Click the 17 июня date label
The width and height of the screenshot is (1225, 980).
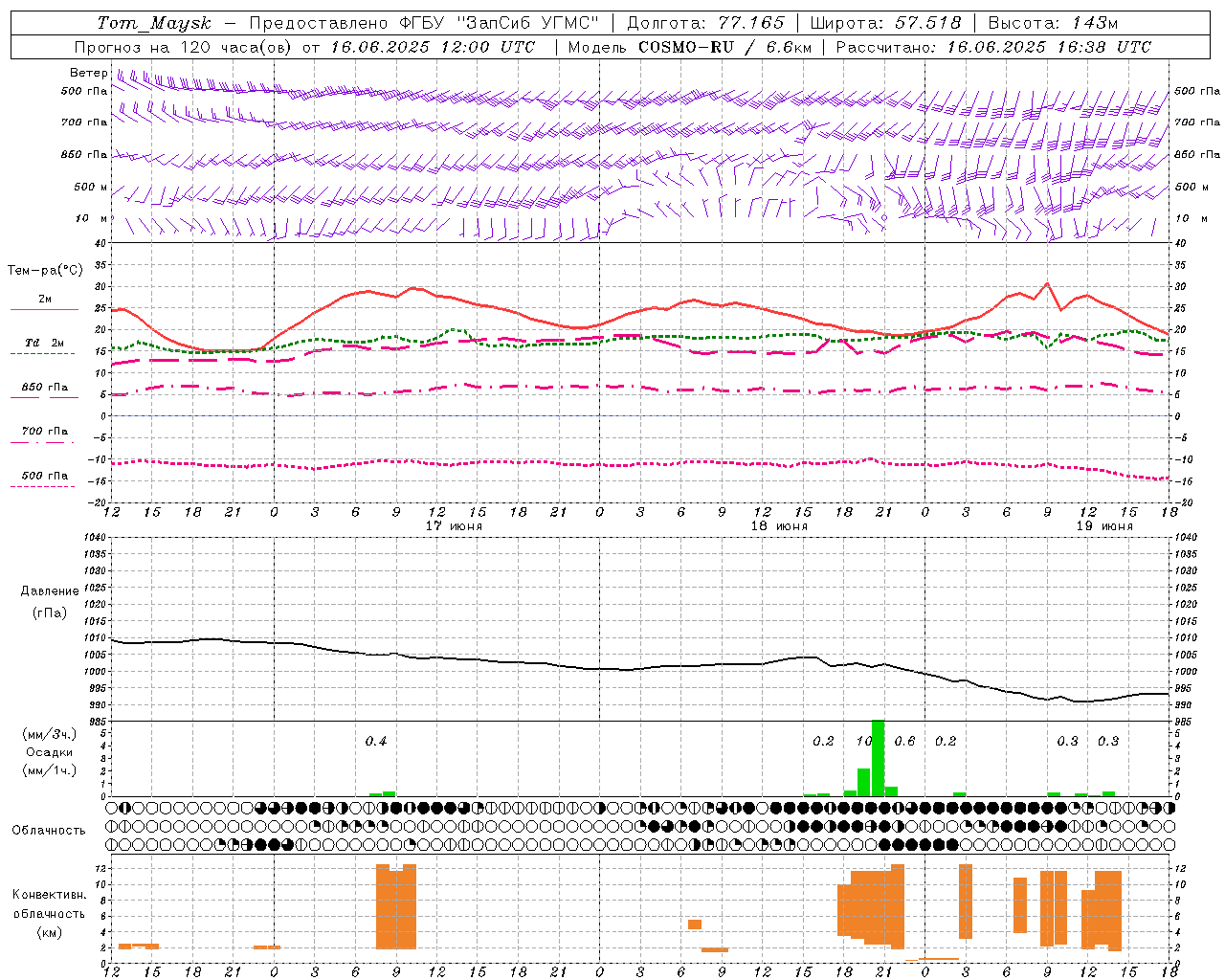click(454, 526)
